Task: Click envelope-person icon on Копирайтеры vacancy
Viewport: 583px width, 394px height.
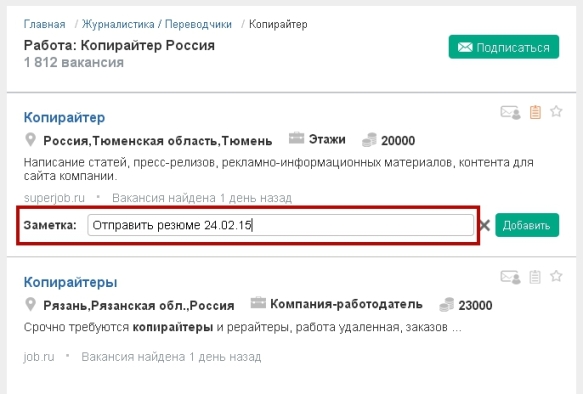Action: tap(510, 277)
